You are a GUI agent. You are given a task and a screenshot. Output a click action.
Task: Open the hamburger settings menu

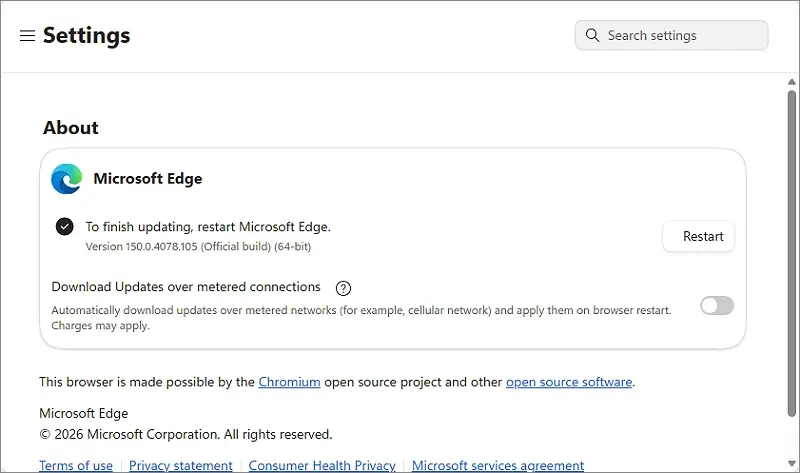pyautogui.click(x=28, y=36)
